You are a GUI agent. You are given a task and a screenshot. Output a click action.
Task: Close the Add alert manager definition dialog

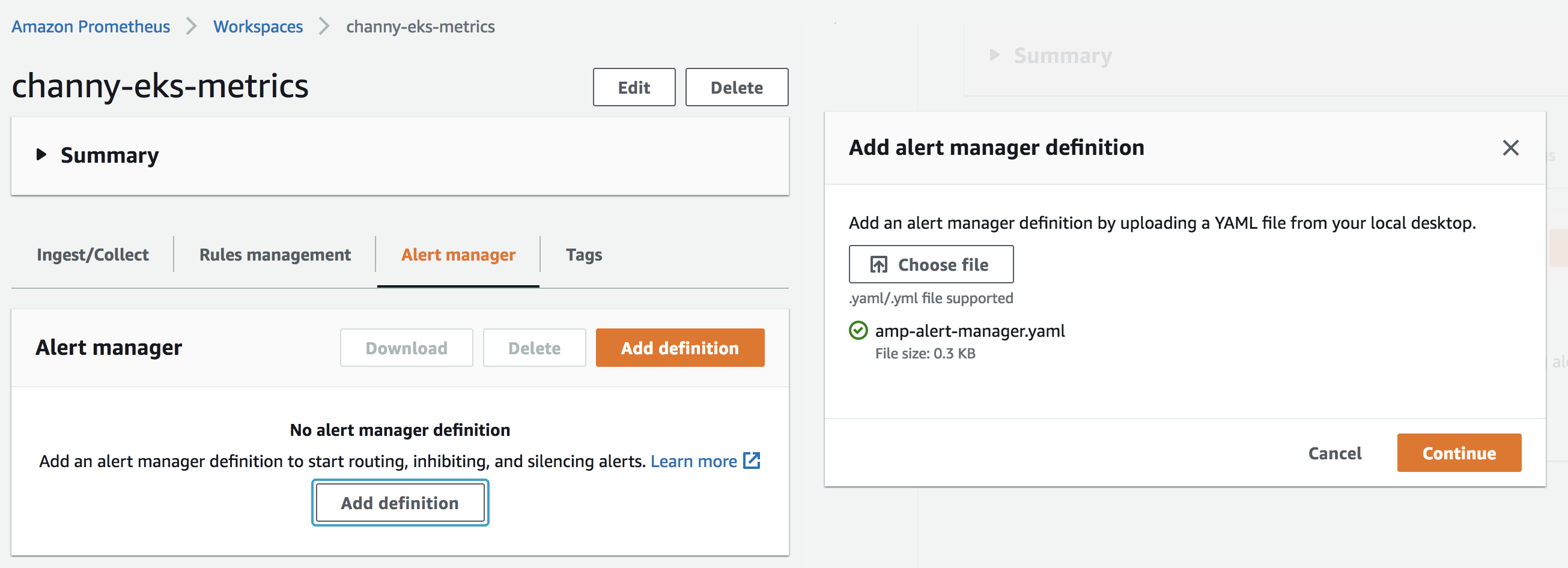pyautogui.click(x=1510, y=148)
